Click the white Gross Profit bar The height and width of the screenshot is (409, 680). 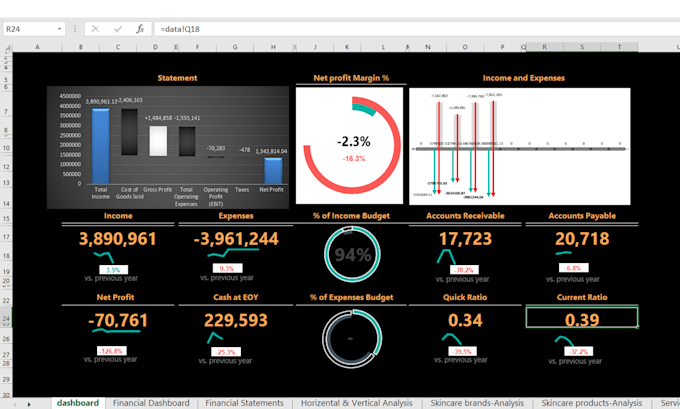click(x=158, y=141)
